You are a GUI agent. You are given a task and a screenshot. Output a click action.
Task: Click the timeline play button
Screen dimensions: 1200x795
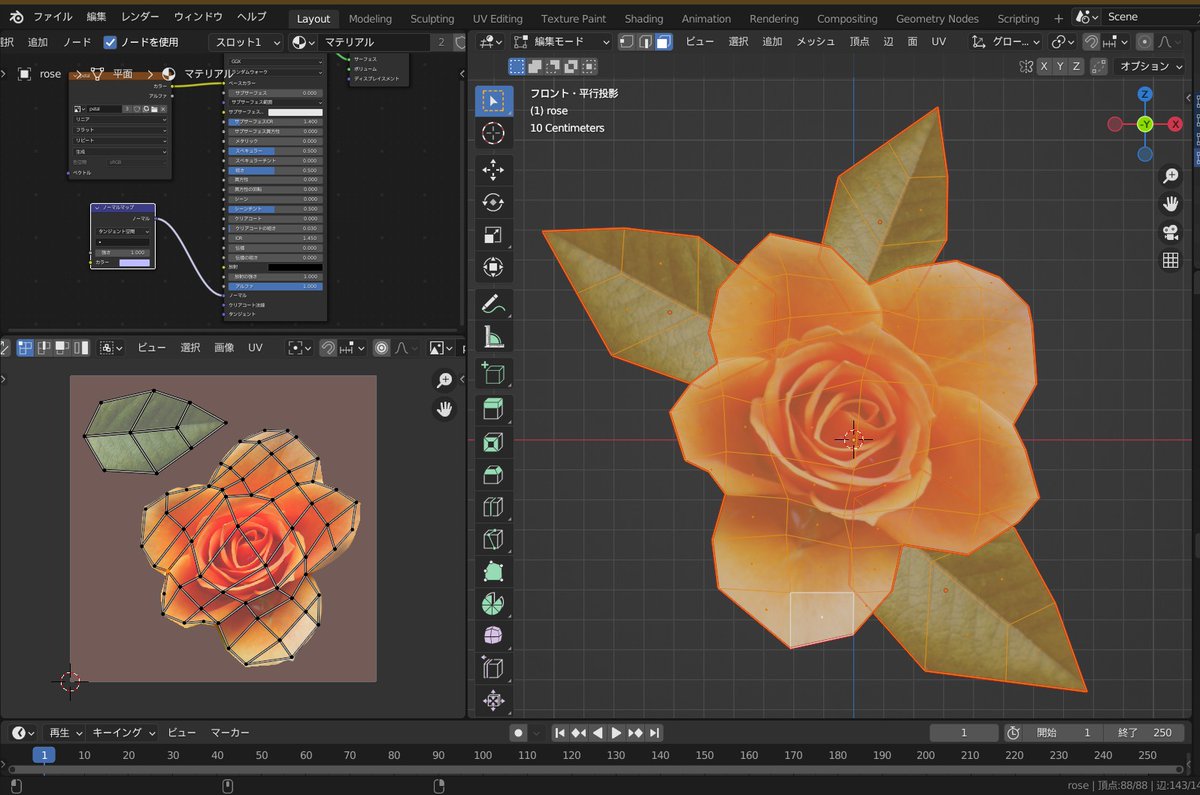(617, 733)
